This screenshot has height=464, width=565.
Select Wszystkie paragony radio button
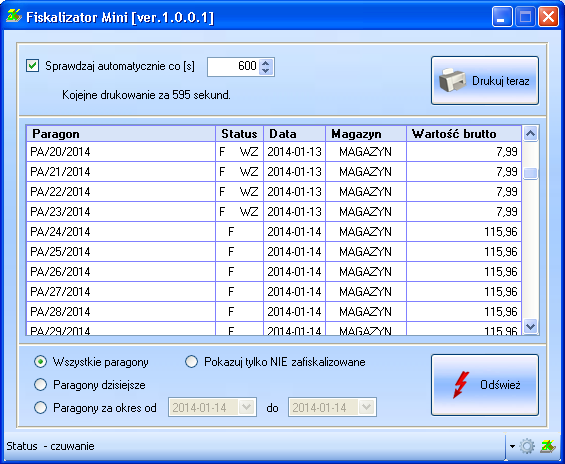click(x=40, y=362)
